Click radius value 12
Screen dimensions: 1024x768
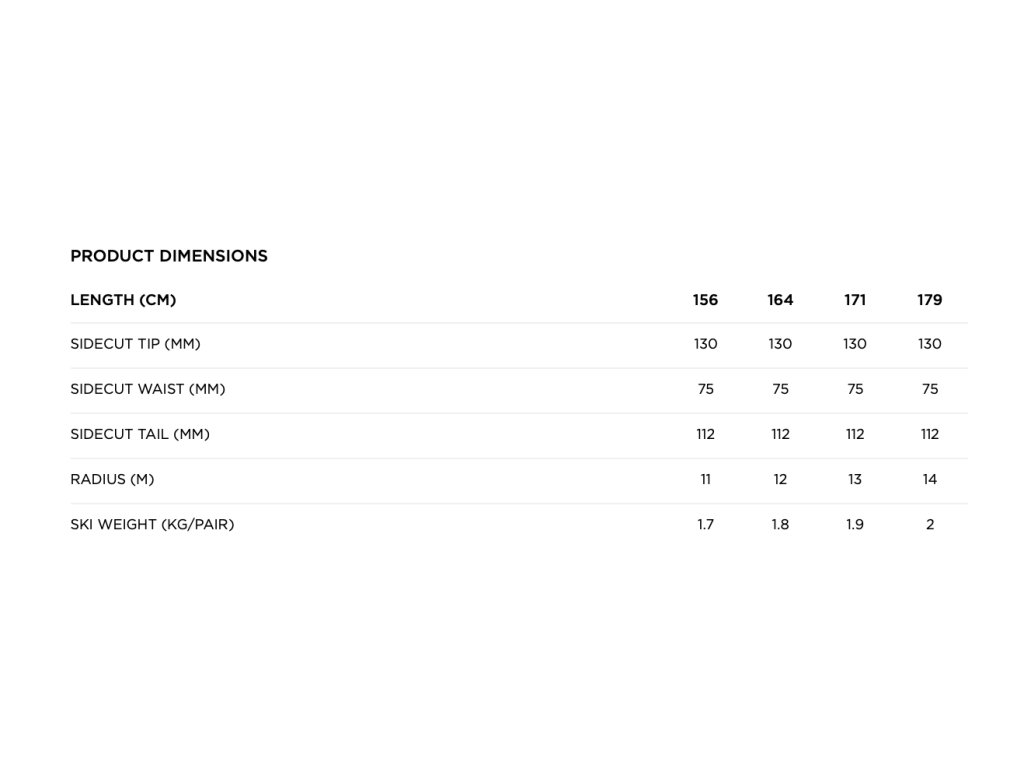(780, 479)
